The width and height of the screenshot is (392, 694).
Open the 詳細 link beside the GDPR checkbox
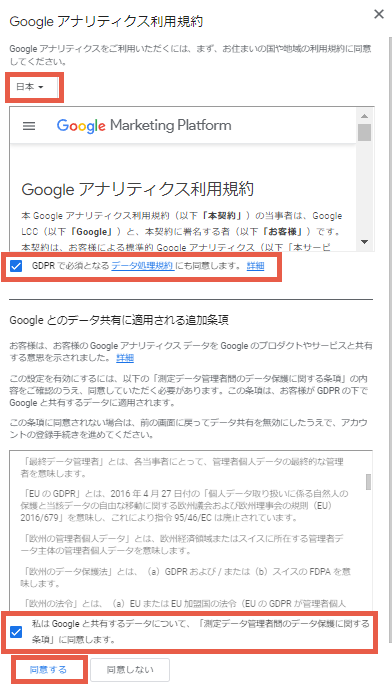255,266
